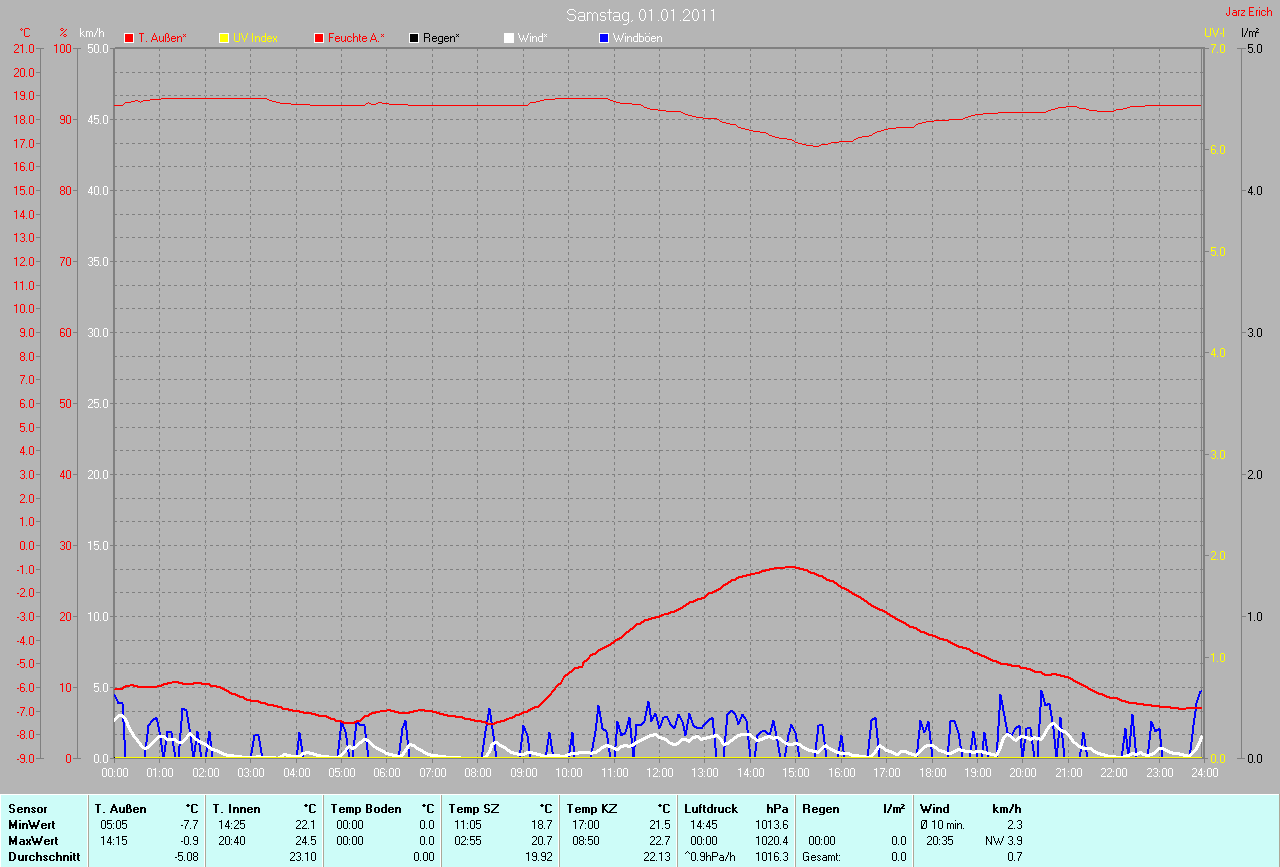The width and height of the screenshot is (1280, 867).
Task: Click the 'MinWert' row header
Action: (30, 825)
